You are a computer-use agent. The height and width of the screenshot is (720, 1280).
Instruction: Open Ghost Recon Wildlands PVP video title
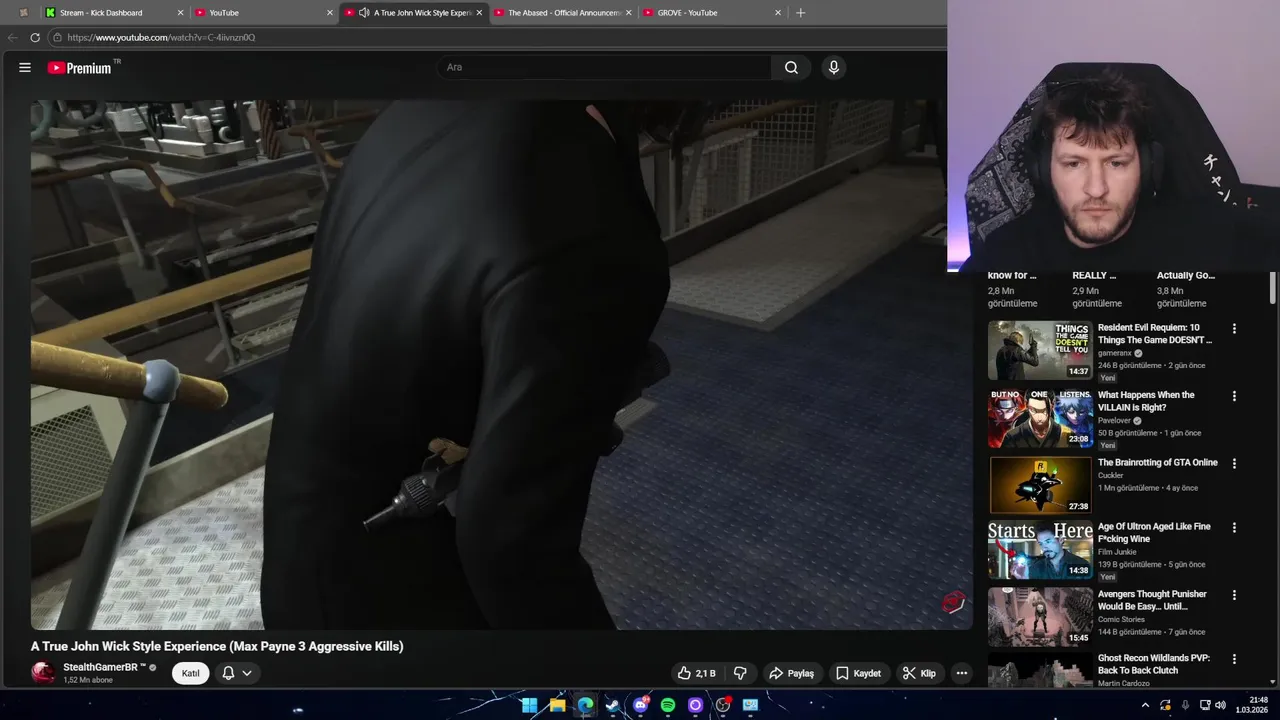point(1153,664)
